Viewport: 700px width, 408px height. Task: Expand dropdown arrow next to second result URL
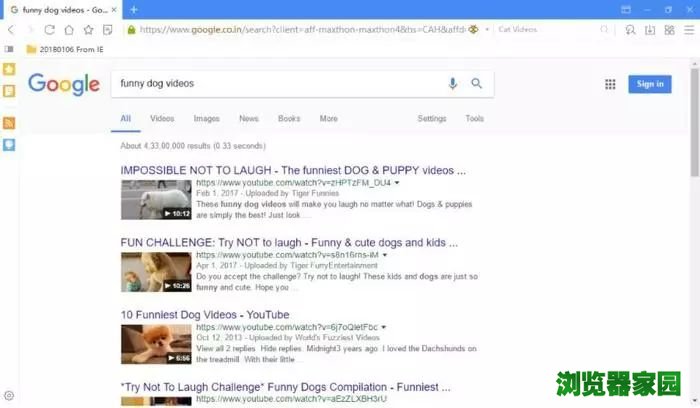click(x=388, y=256)
